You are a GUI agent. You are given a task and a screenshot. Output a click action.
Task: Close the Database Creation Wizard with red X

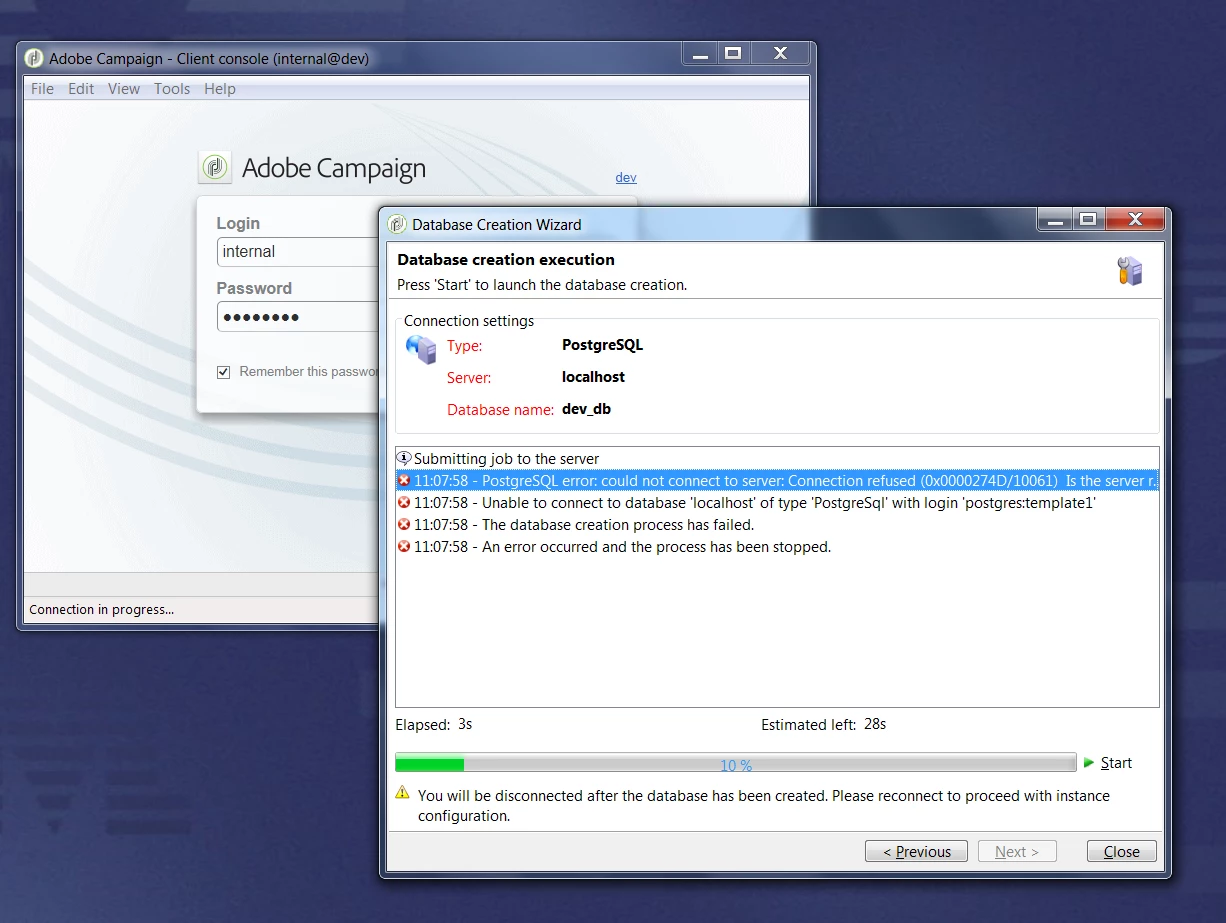1134,220
